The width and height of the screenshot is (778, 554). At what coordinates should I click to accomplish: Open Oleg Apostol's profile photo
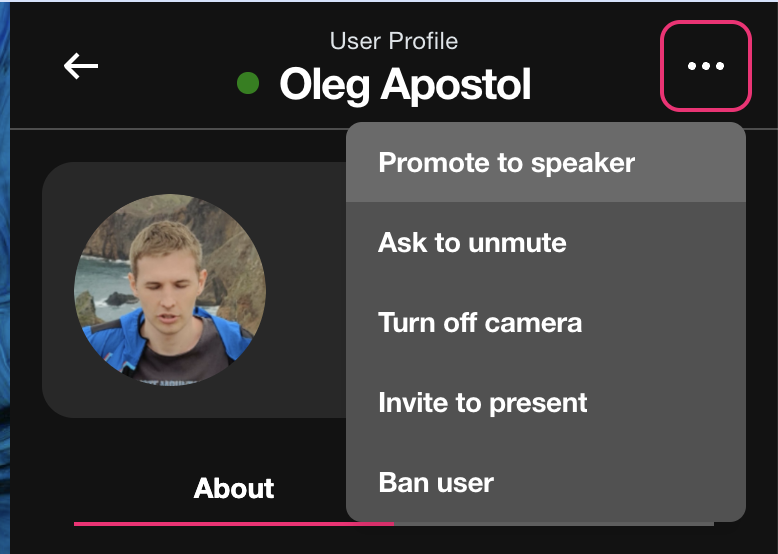click(170, 289)
